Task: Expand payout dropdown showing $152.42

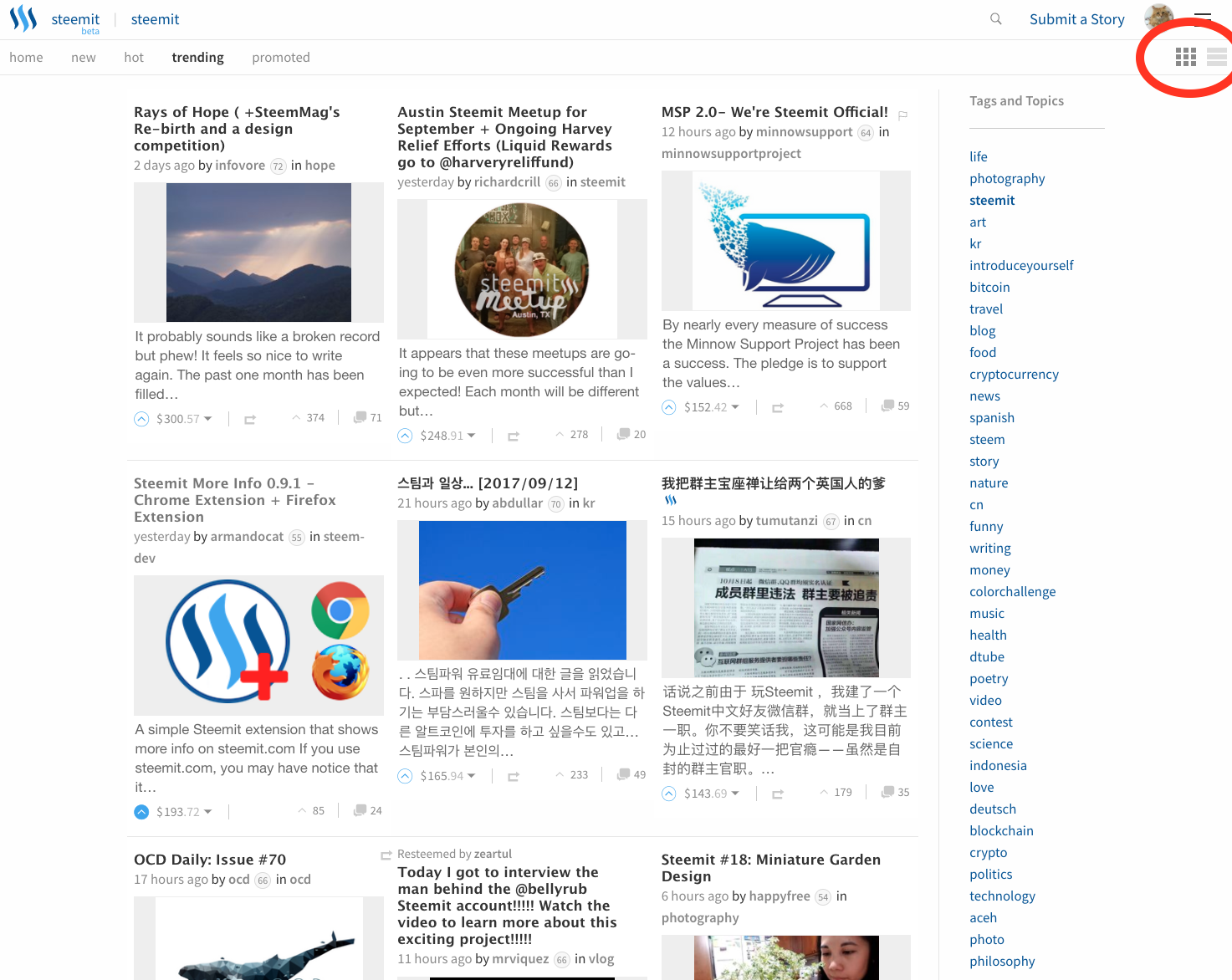Action: (x=734, y=407)
